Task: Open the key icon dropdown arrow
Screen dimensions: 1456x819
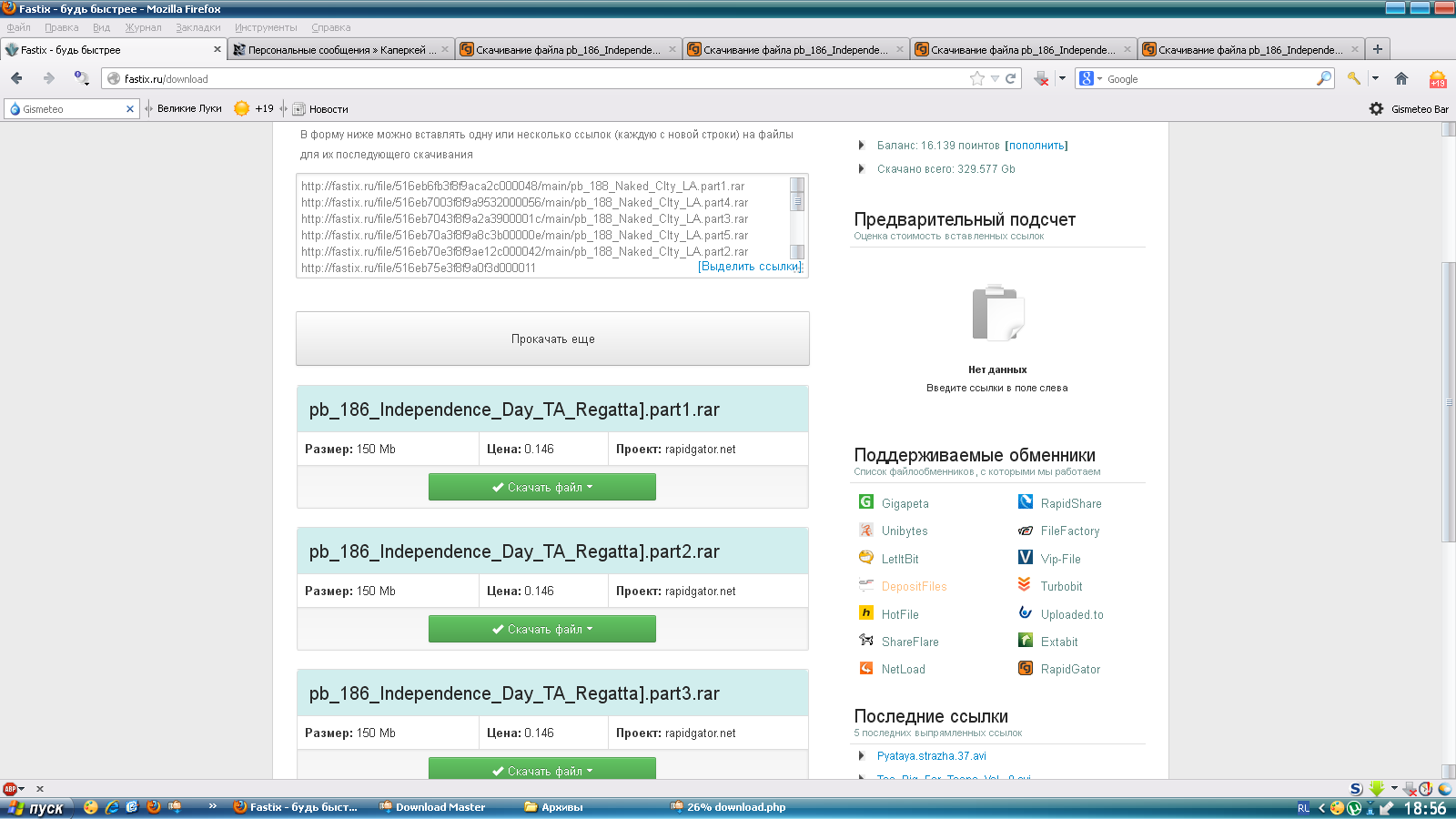Action: [1375, 78]
